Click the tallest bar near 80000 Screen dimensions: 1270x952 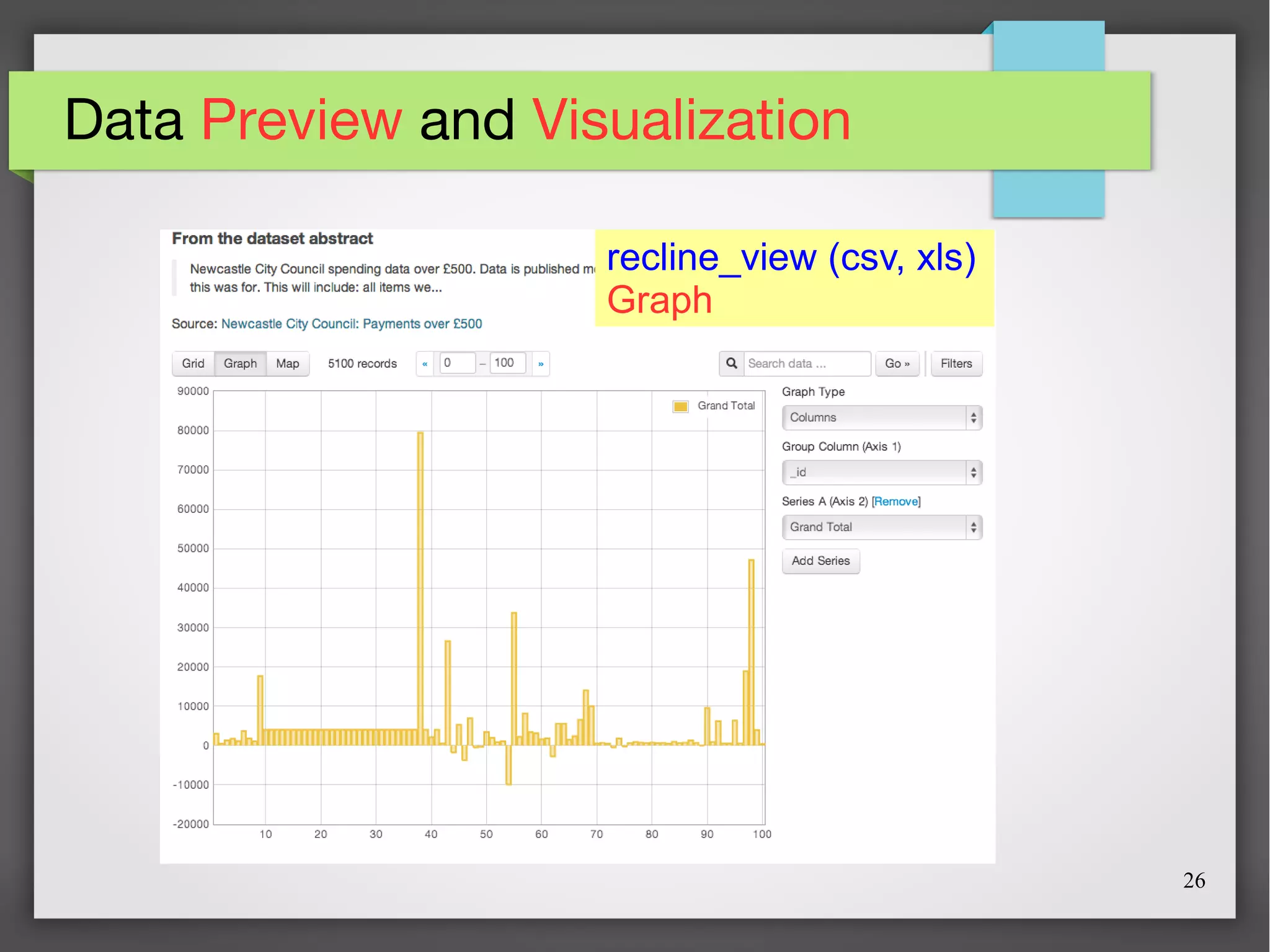tap(420, 587)
